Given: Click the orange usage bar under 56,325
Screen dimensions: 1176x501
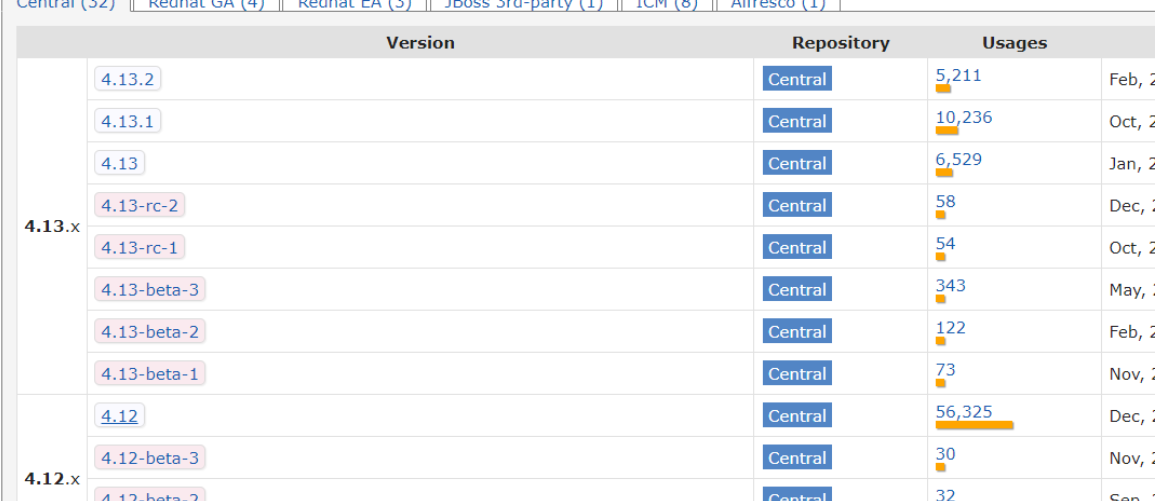Looking at the screenshot, I should (x=974, y=425).
